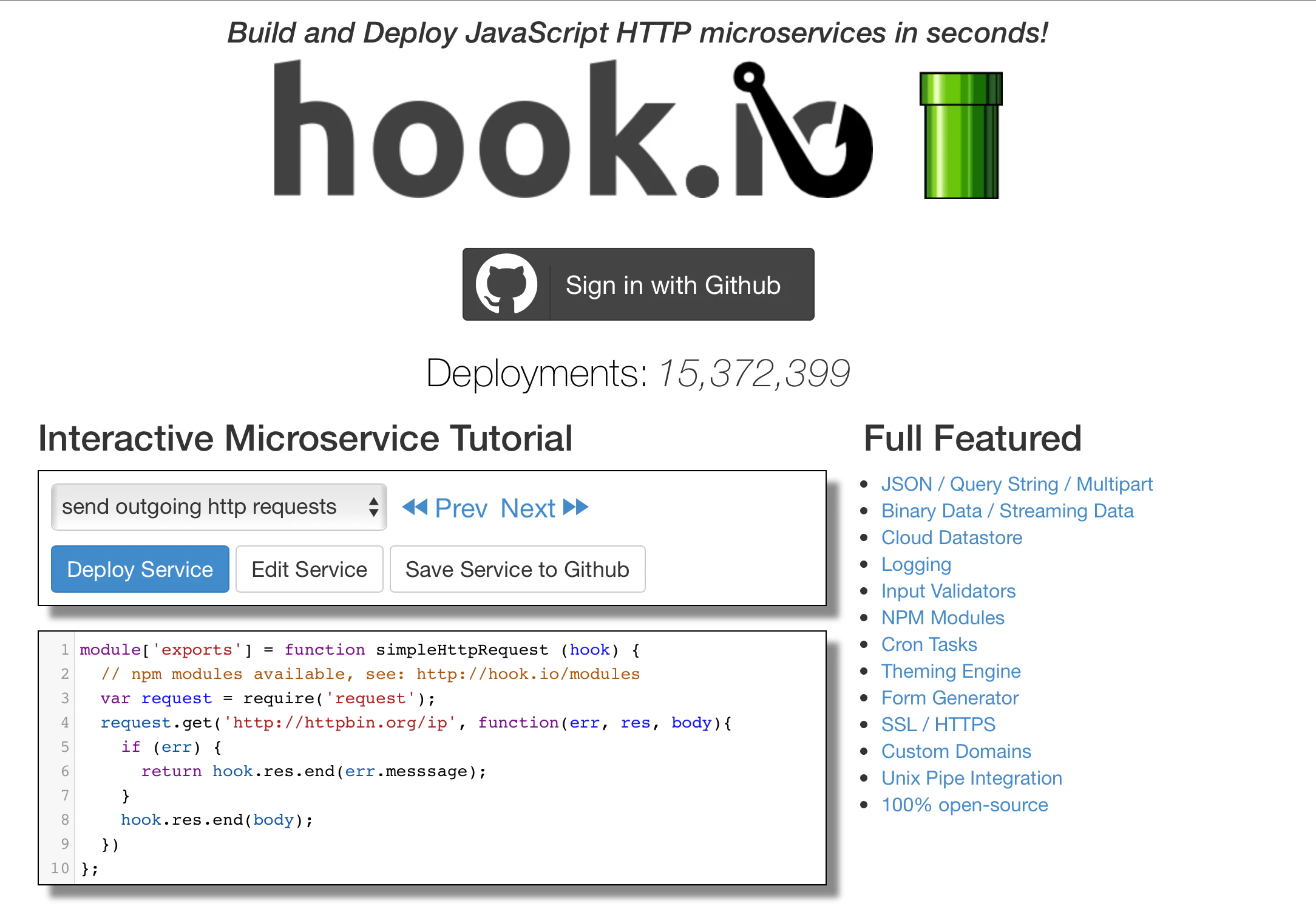1316x917 pixels.
Task: Go back using the Prev link
Action: coord(461,508)
